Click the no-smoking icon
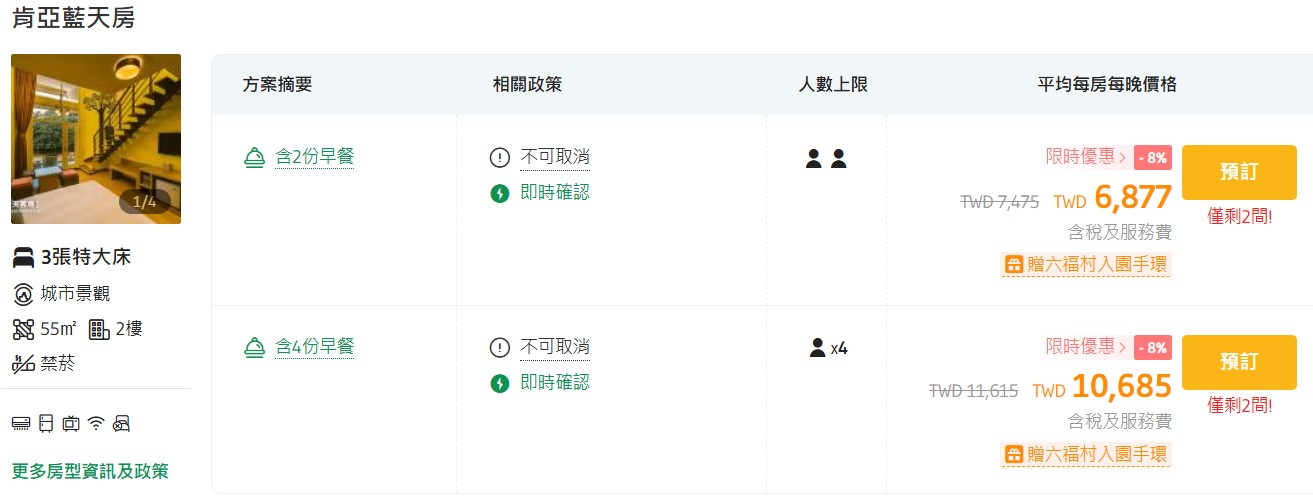This screenshot has width=1313, height=501. pyautogui.click(x=23, y=364)
